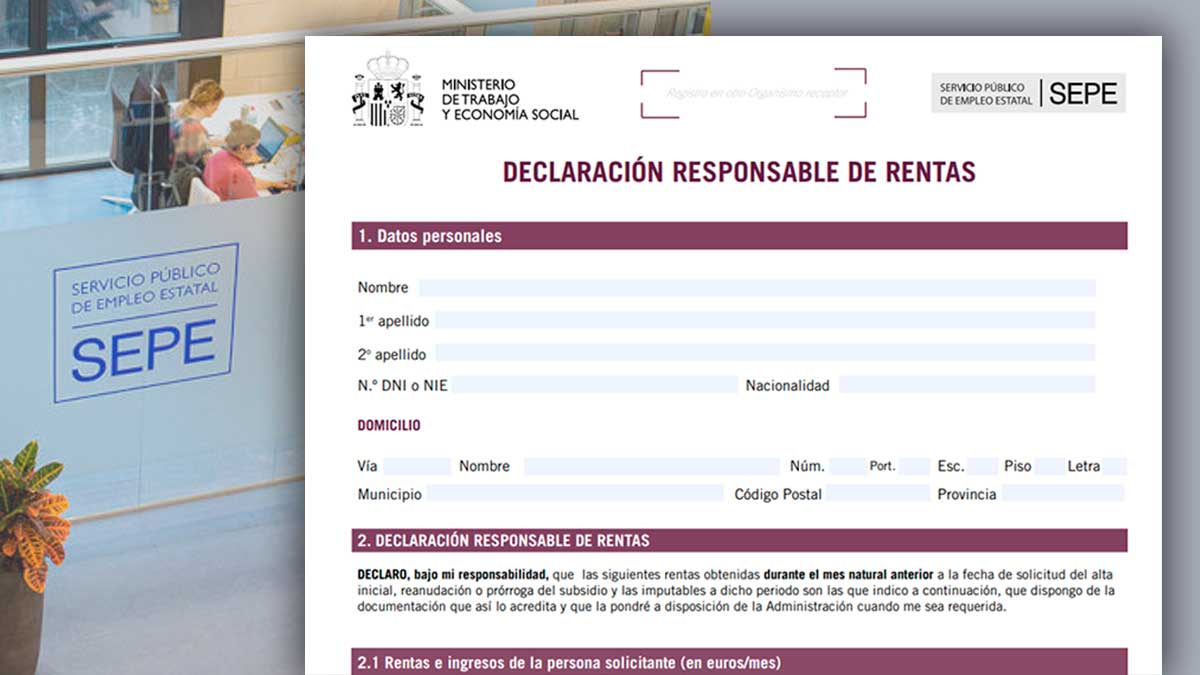The height and width of the screenshot is (675, 1200).
Task: Select the 1er apellido input field
Action: [x=764, y=321]
